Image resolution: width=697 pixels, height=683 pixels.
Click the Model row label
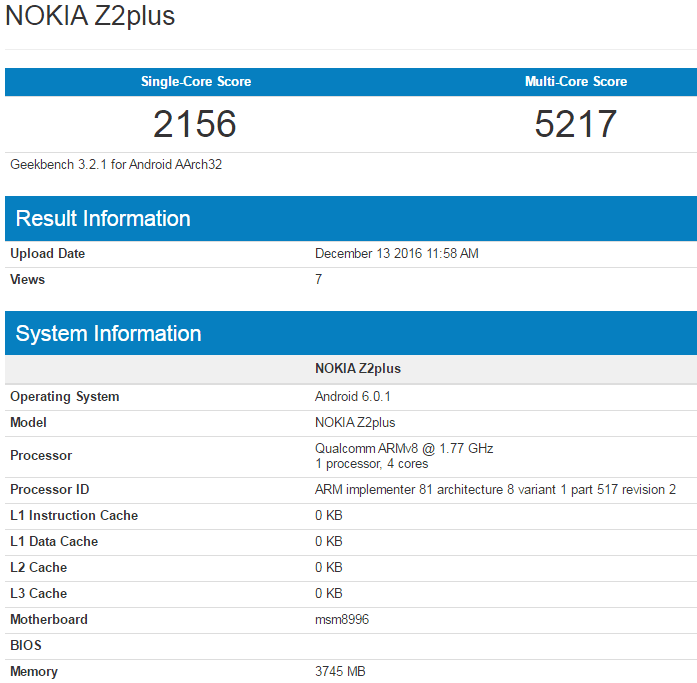[x=29, y=423]
